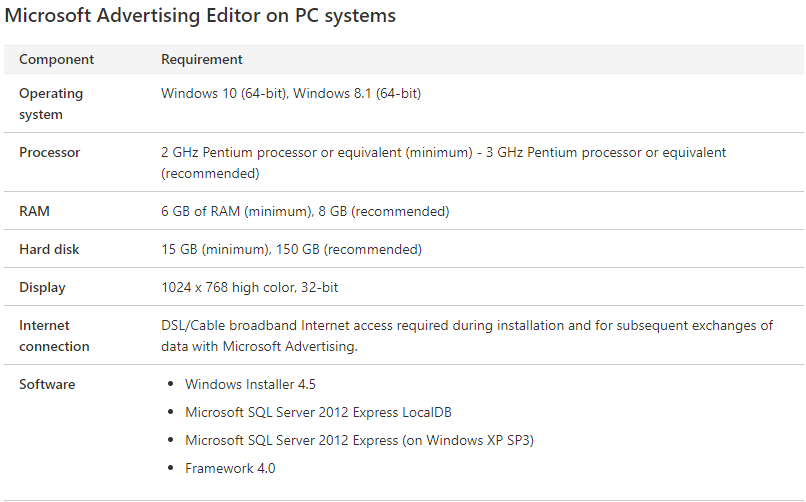Select the Operating system row label
Image resolution: width=806 pixels, height=502 pixels.
click(51, 103)
